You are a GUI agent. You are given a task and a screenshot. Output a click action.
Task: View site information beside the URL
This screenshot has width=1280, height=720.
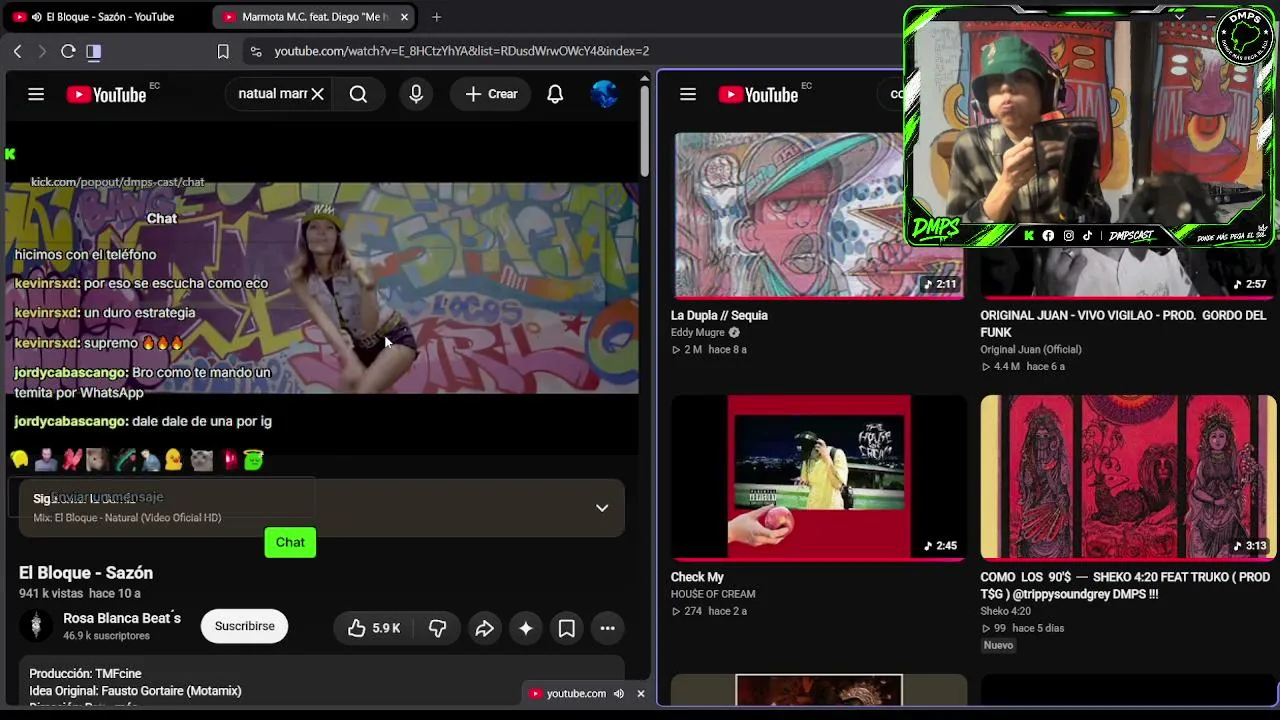point(256,51)
